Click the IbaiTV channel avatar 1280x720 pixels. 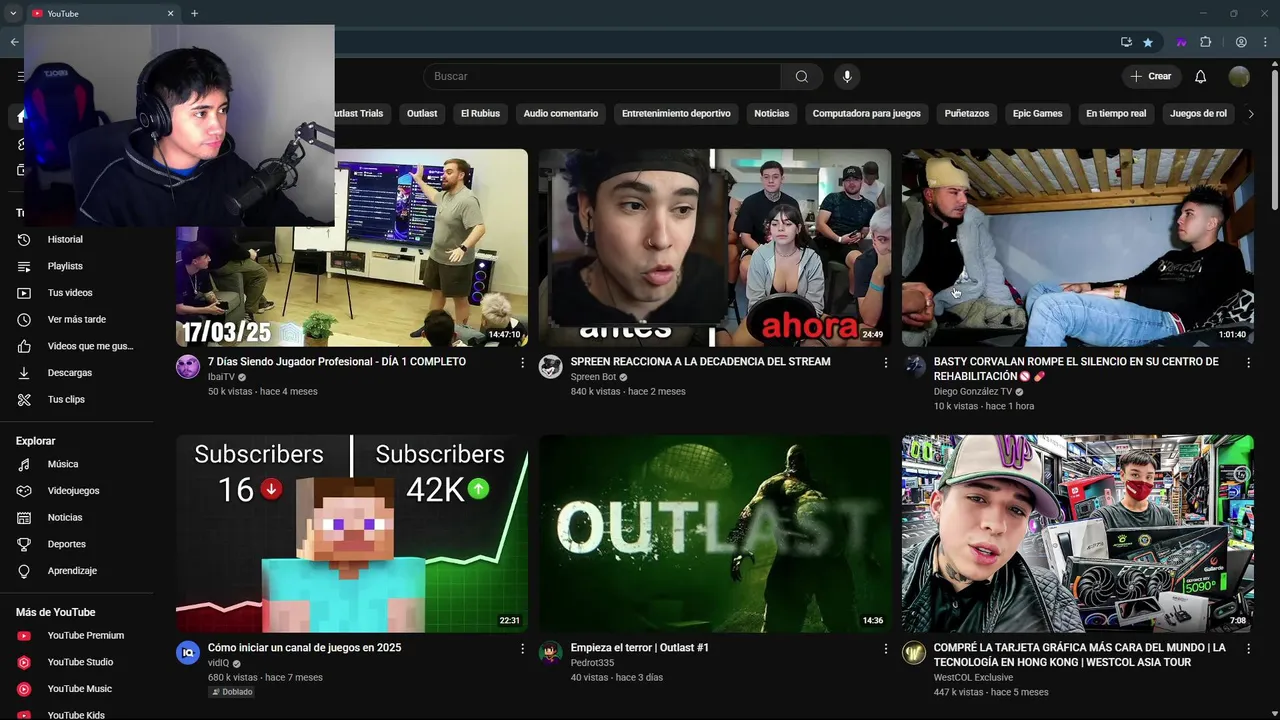coord(188,367)
